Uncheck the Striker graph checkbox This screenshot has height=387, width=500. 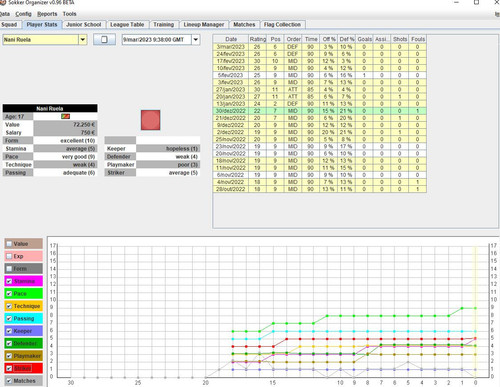tap(9, 368)
